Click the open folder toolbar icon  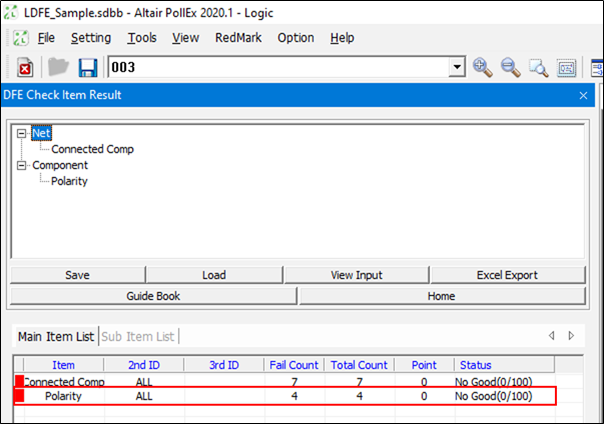58,68
